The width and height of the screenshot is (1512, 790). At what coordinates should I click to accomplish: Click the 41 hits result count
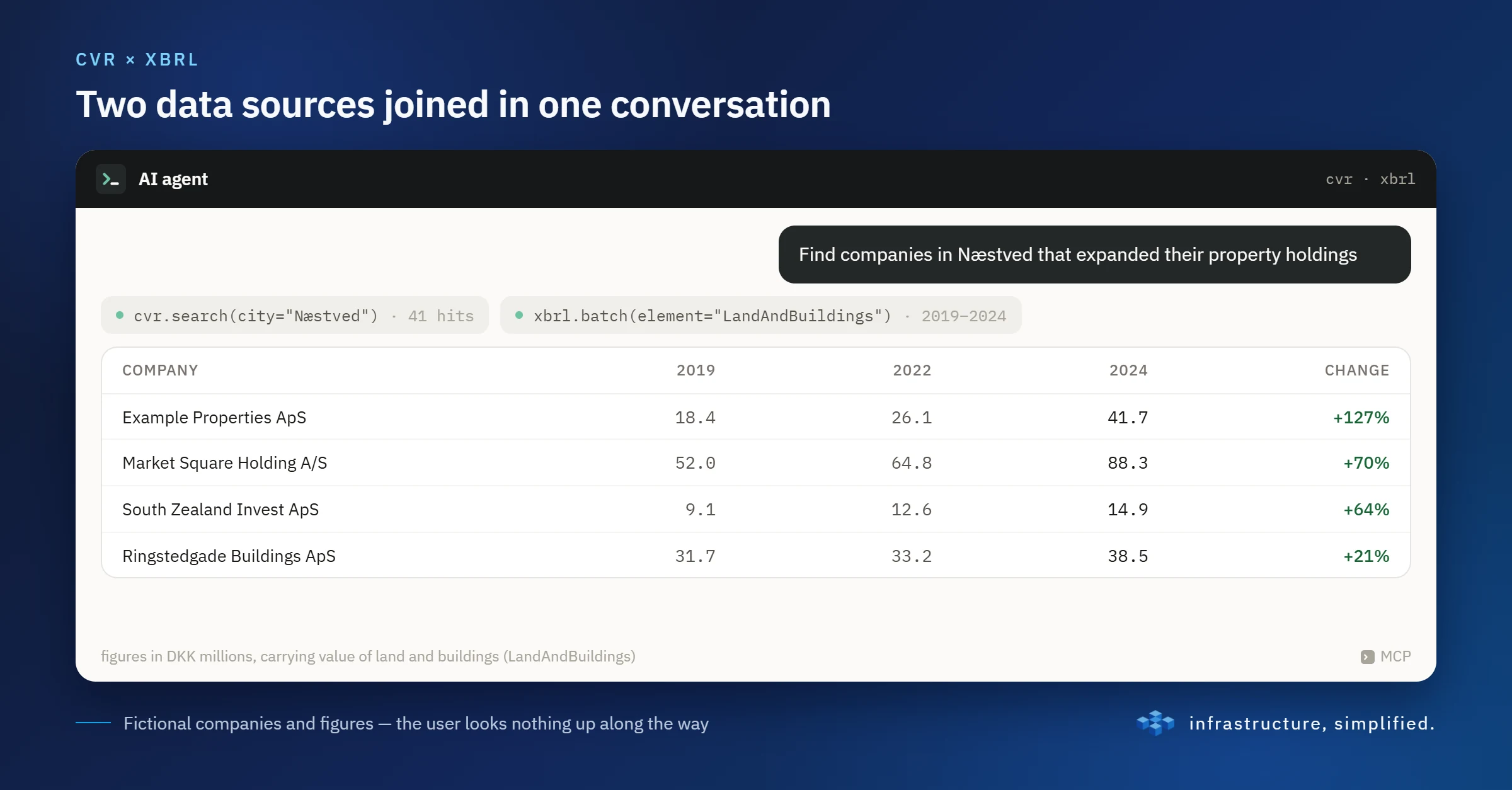(441, 316)
